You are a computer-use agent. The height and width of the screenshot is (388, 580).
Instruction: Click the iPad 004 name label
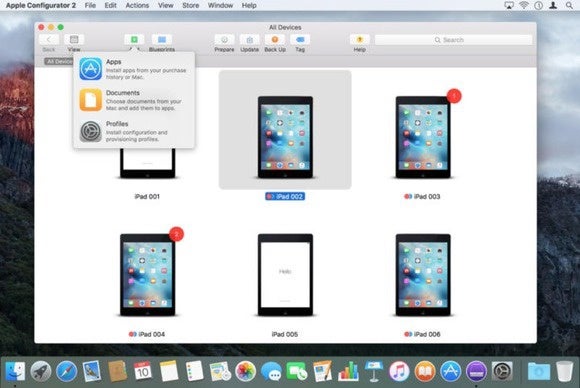pyautogui.click(x=147, y=334)
